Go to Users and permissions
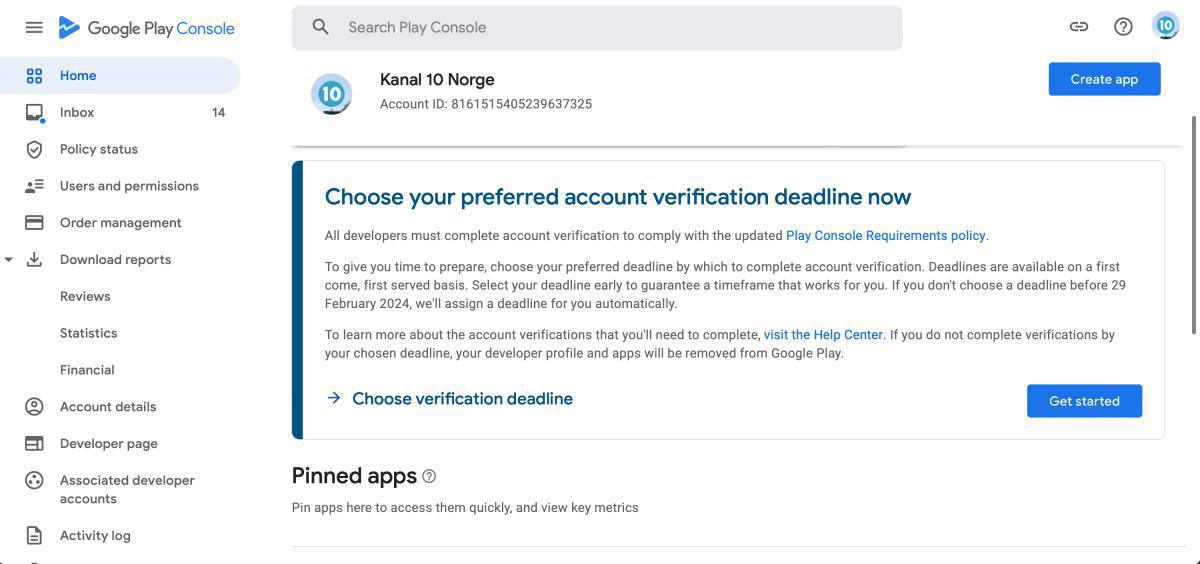The image size is (1200, 564). click(x=129, y=186)
